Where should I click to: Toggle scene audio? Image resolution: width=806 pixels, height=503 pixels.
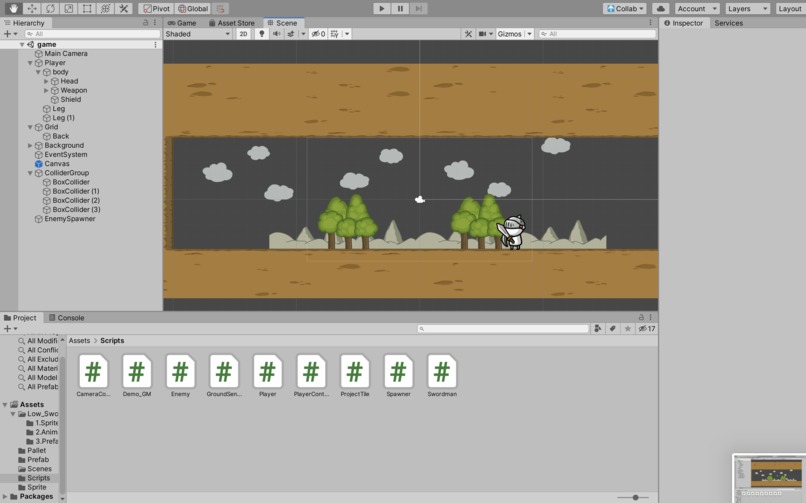point(277,34)
